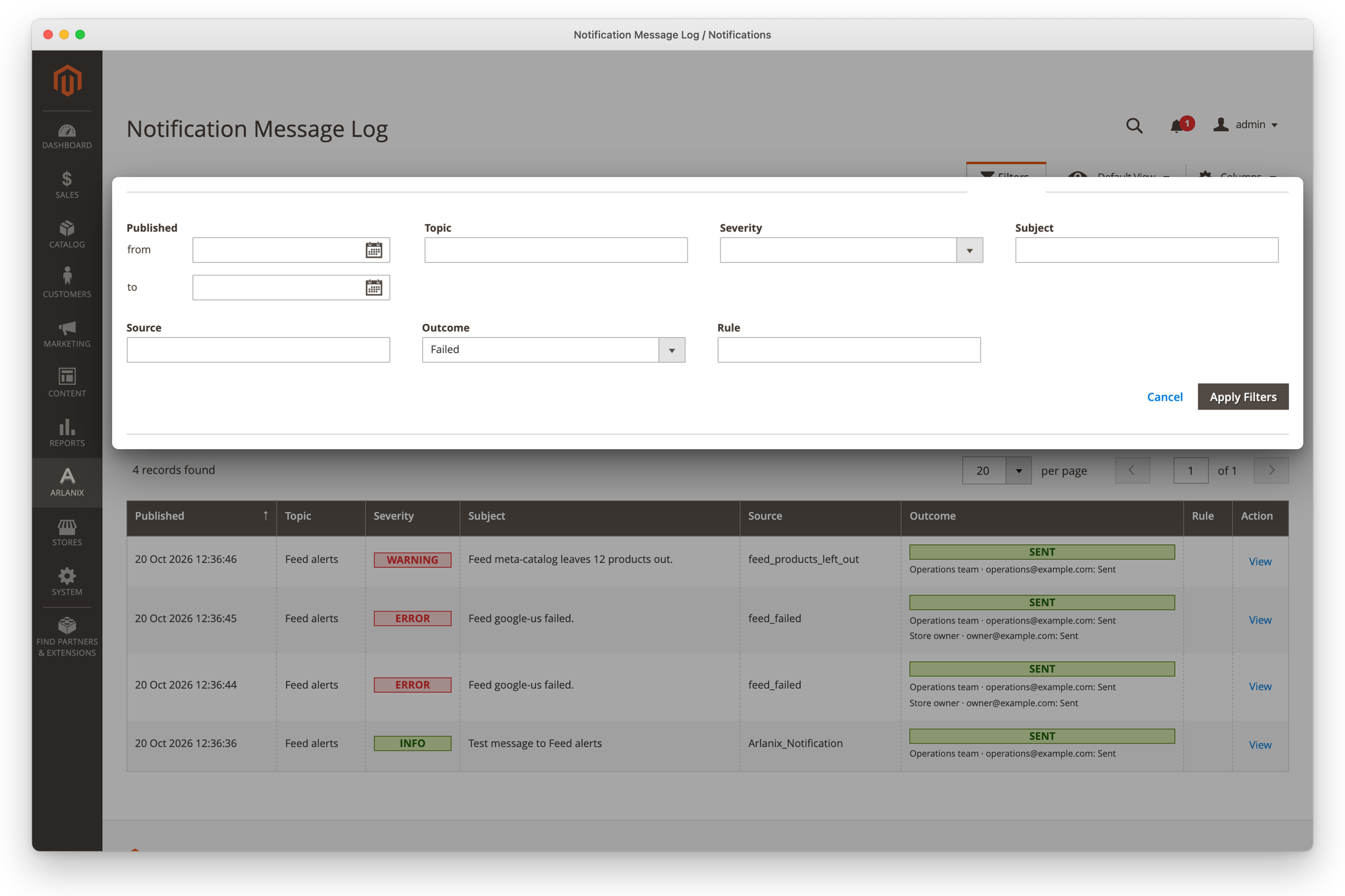Screen dimensions: 1345x896
Task: Go to previous page arrow
Action: (1133, 470)
